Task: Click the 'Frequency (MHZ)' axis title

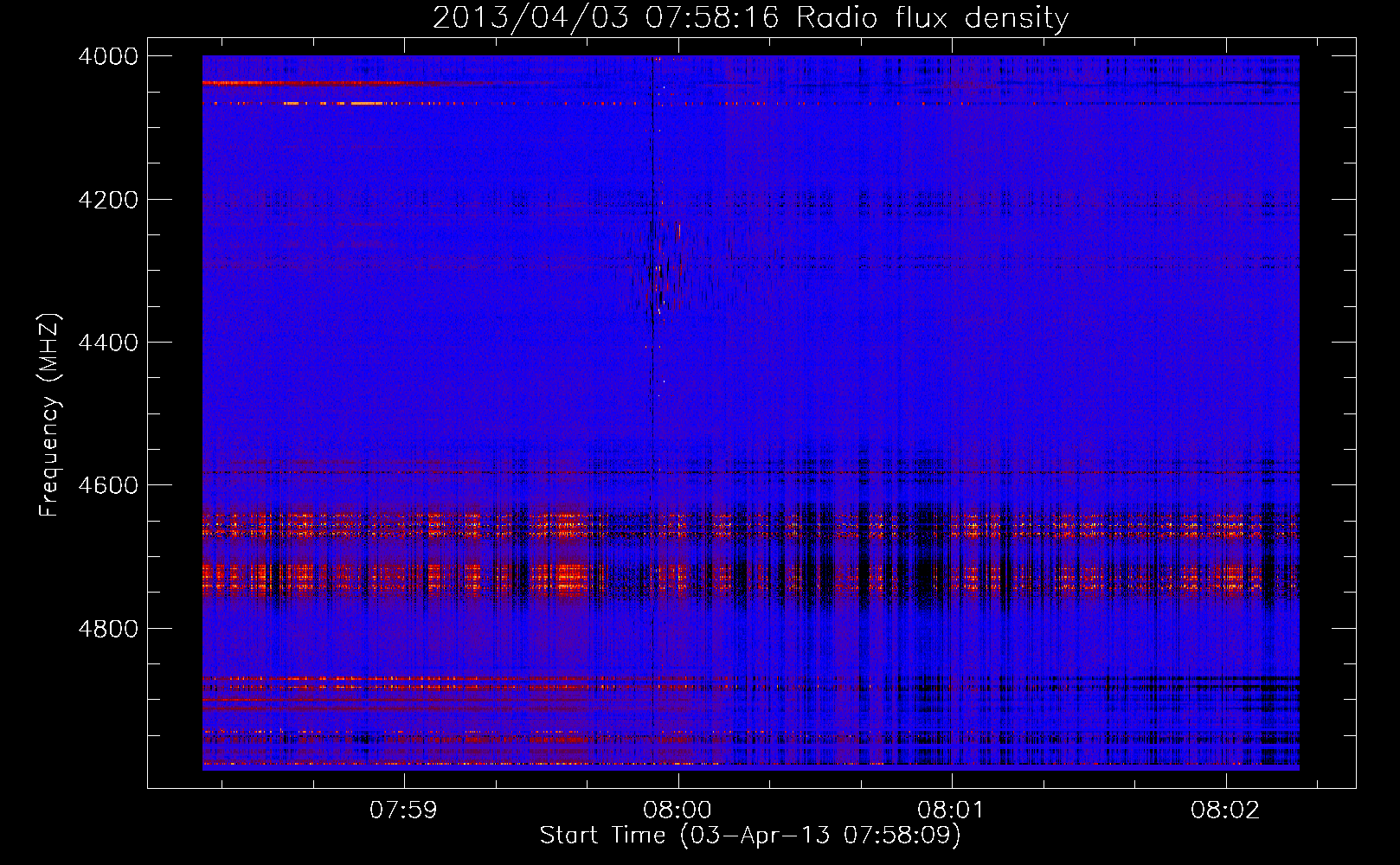Action: 50,415
